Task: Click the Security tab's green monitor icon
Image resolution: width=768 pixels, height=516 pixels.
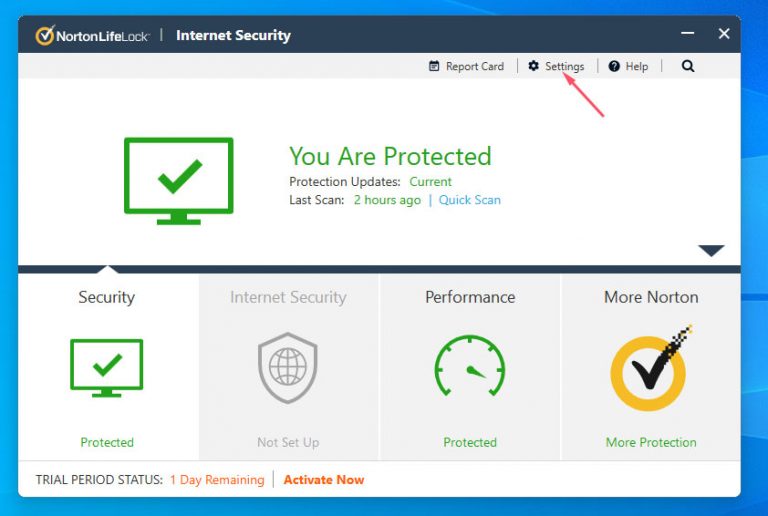Action: pyautogui.click(x=106, y=367)
